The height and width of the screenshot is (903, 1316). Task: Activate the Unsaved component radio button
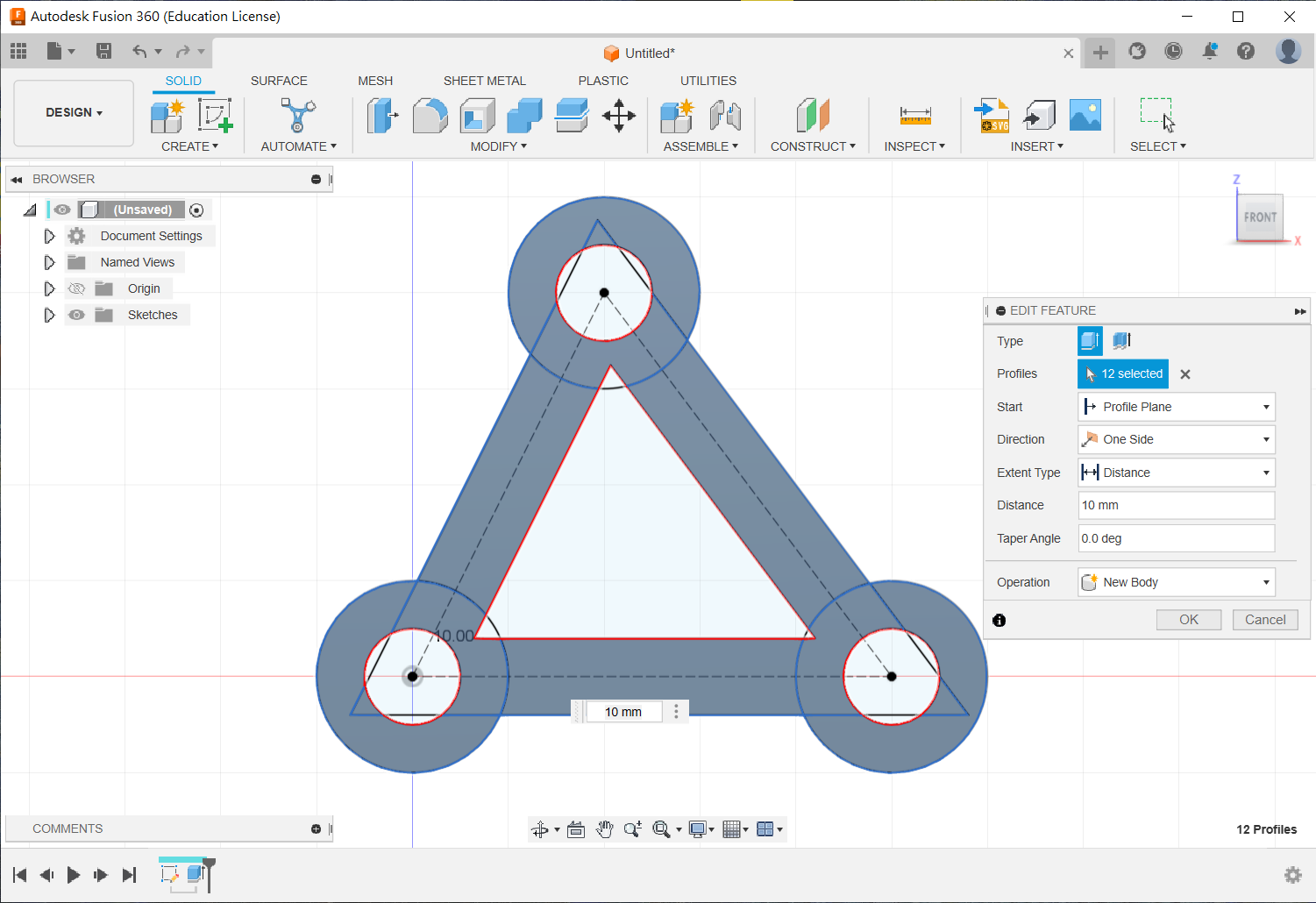point(196,210)
